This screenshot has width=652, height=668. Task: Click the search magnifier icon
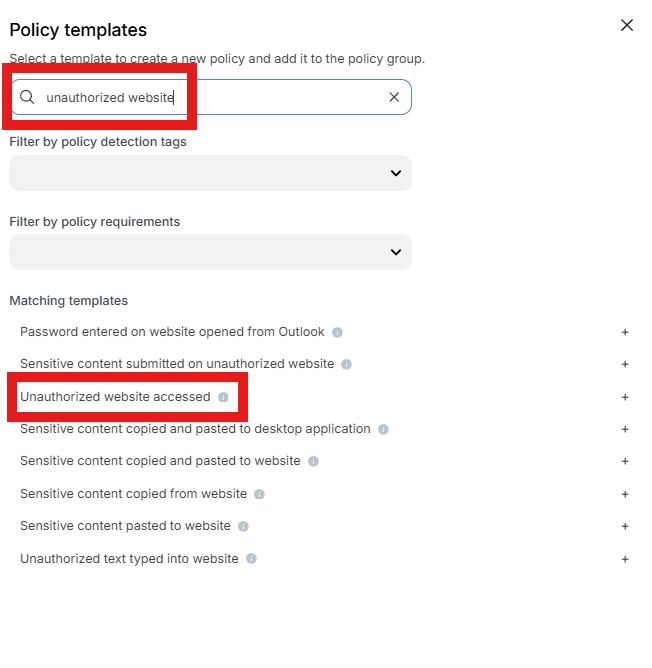pos(27,97)
